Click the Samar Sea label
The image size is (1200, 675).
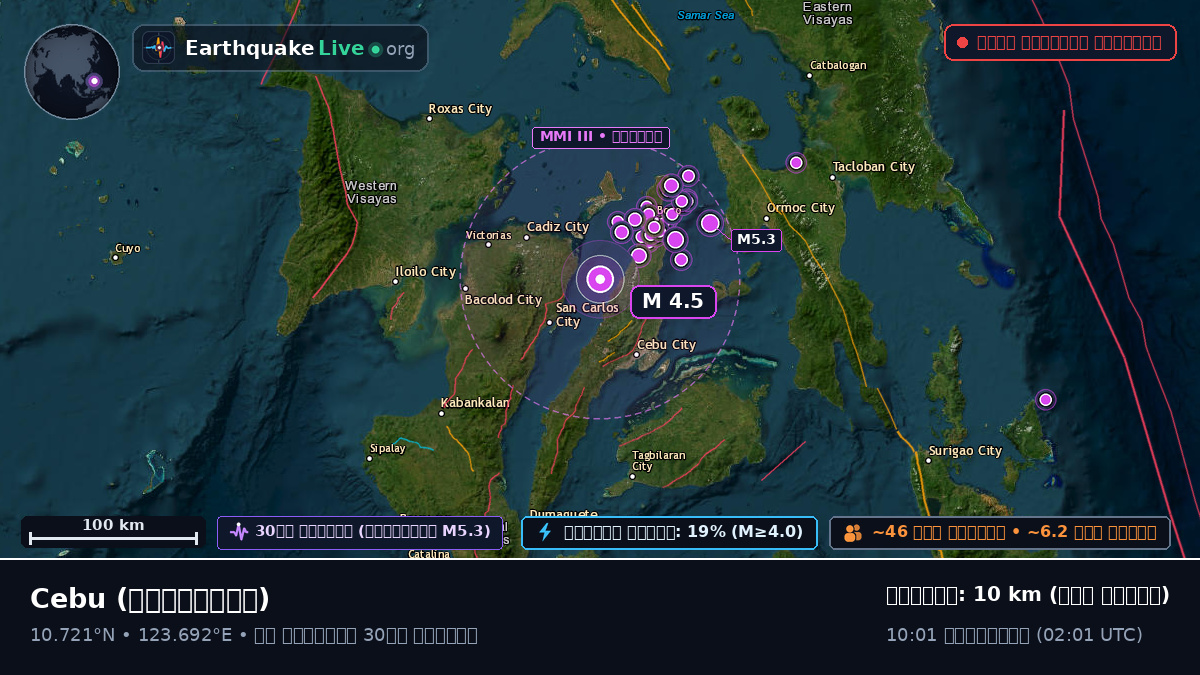pos(706,15)
